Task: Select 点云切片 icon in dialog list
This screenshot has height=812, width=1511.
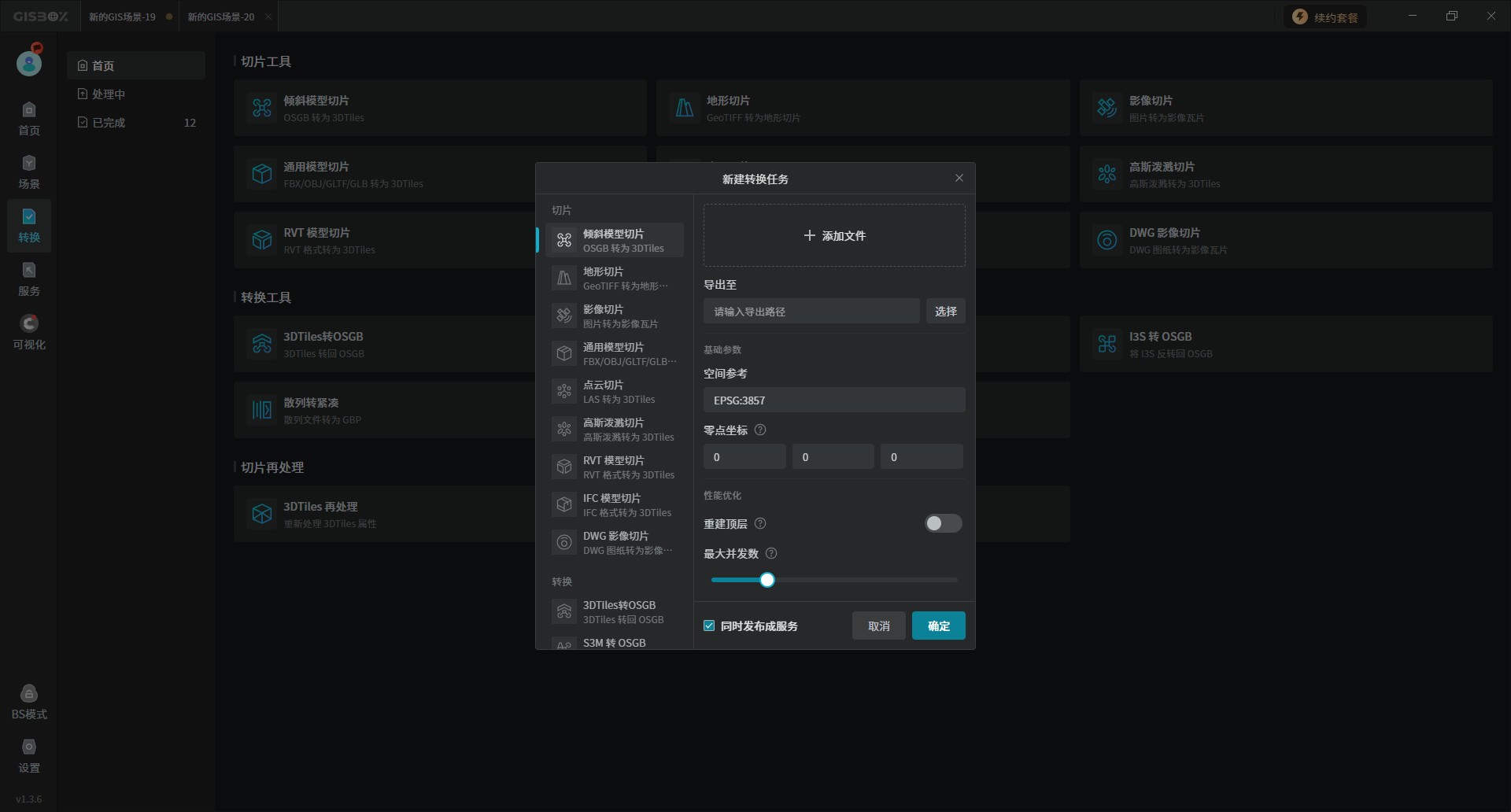Action: (564, 392)
